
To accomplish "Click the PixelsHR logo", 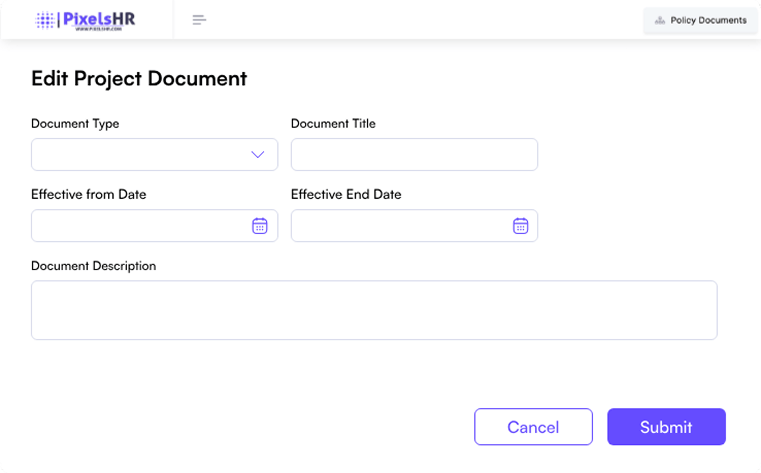I will [85, 20].
